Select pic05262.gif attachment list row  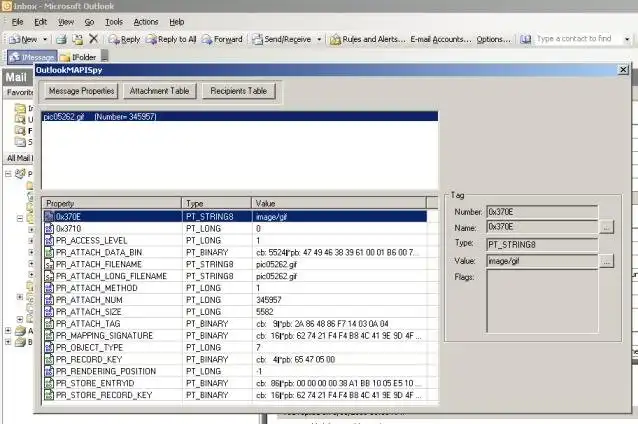(x=240, y=117)
